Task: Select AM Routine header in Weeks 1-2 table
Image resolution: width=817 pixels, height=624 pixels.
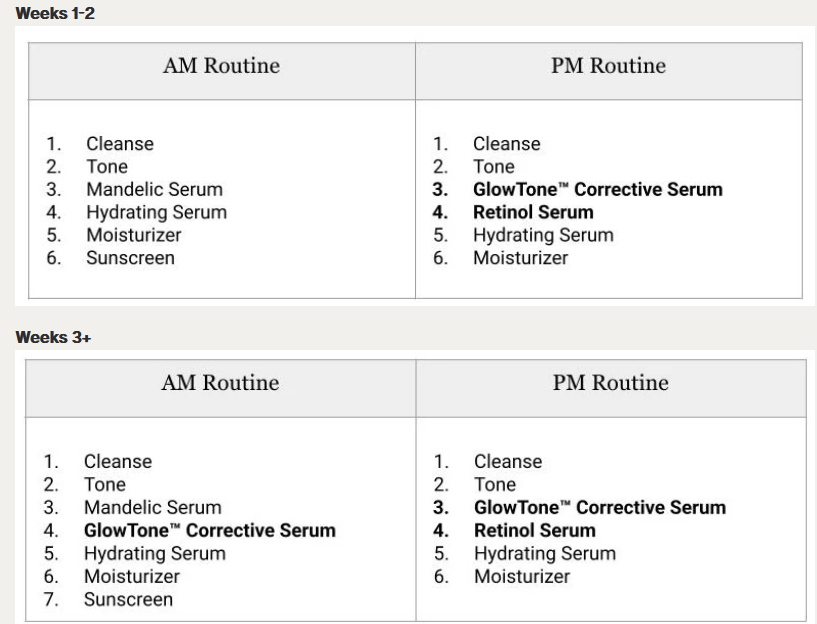Action: pyautogui.click(x=221, y=66)
